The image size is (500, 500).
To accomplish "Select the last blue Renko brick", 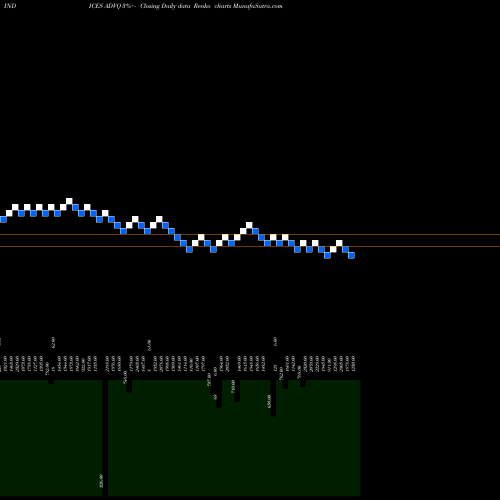I will click(351, 255).
